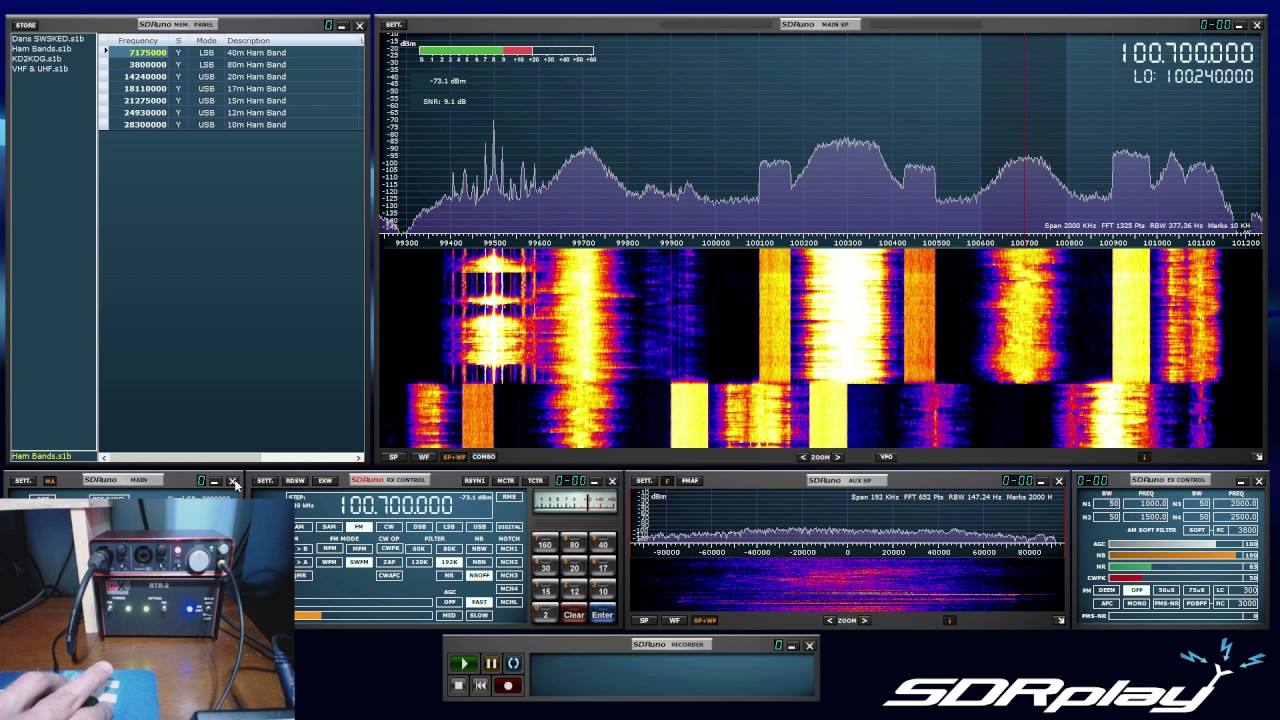Screen dimensions: 1280x720
Task: Zoom out the Aux SP with left arrow
Action: [830, 620]
